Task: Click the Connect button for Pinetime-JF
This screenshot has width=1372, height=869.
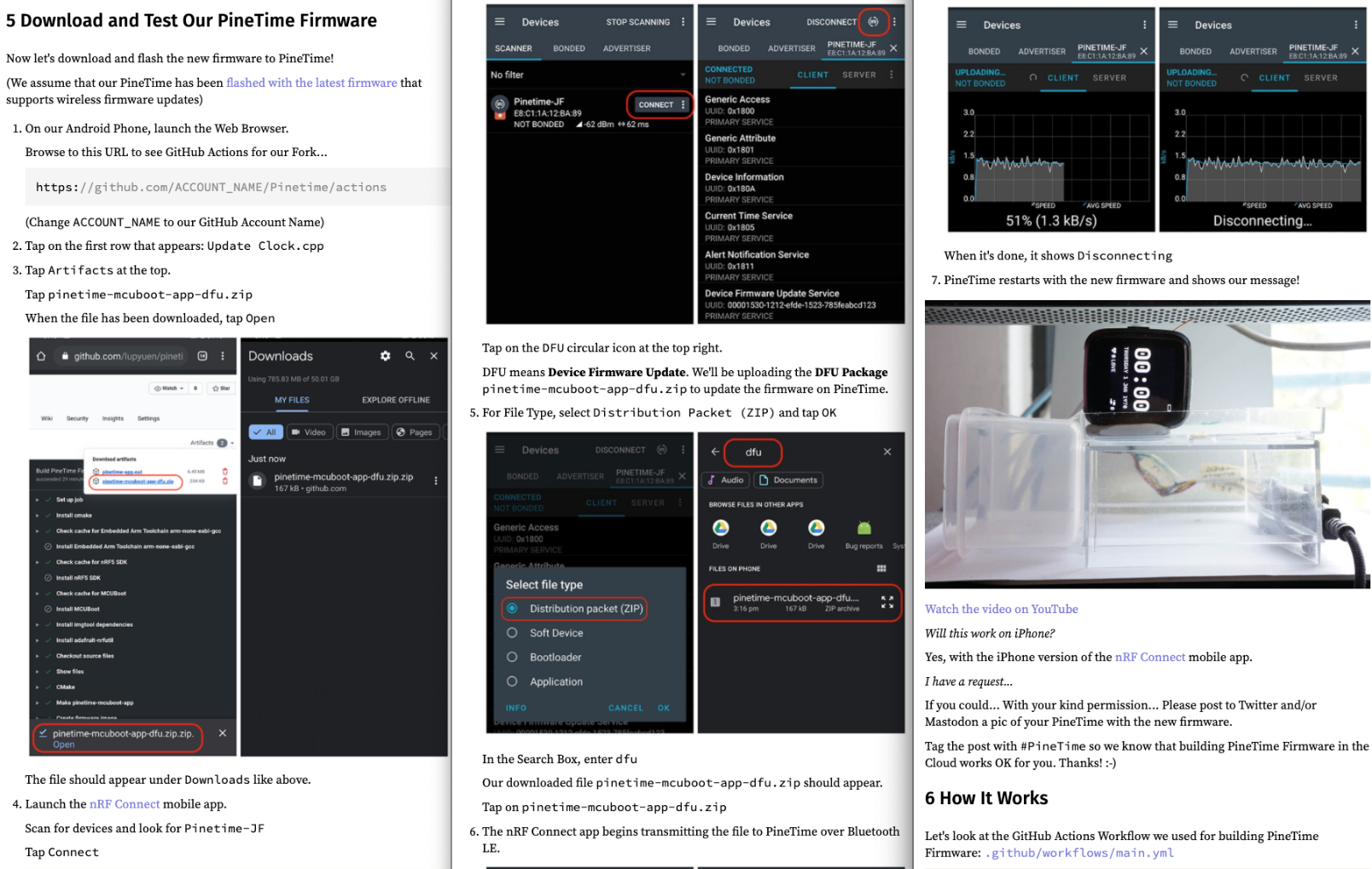Action: click(x=655, y=104)
